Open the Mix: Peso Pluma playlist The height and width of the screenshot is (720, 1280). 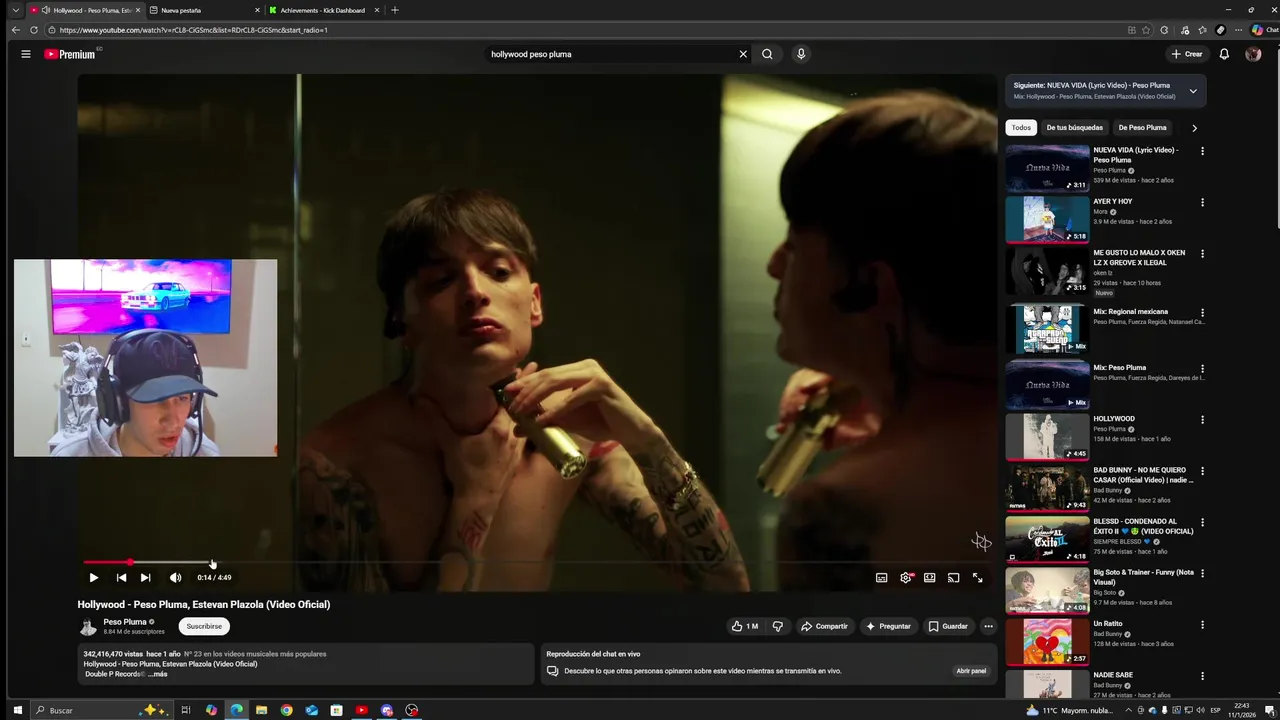(x=1047, y=385)
